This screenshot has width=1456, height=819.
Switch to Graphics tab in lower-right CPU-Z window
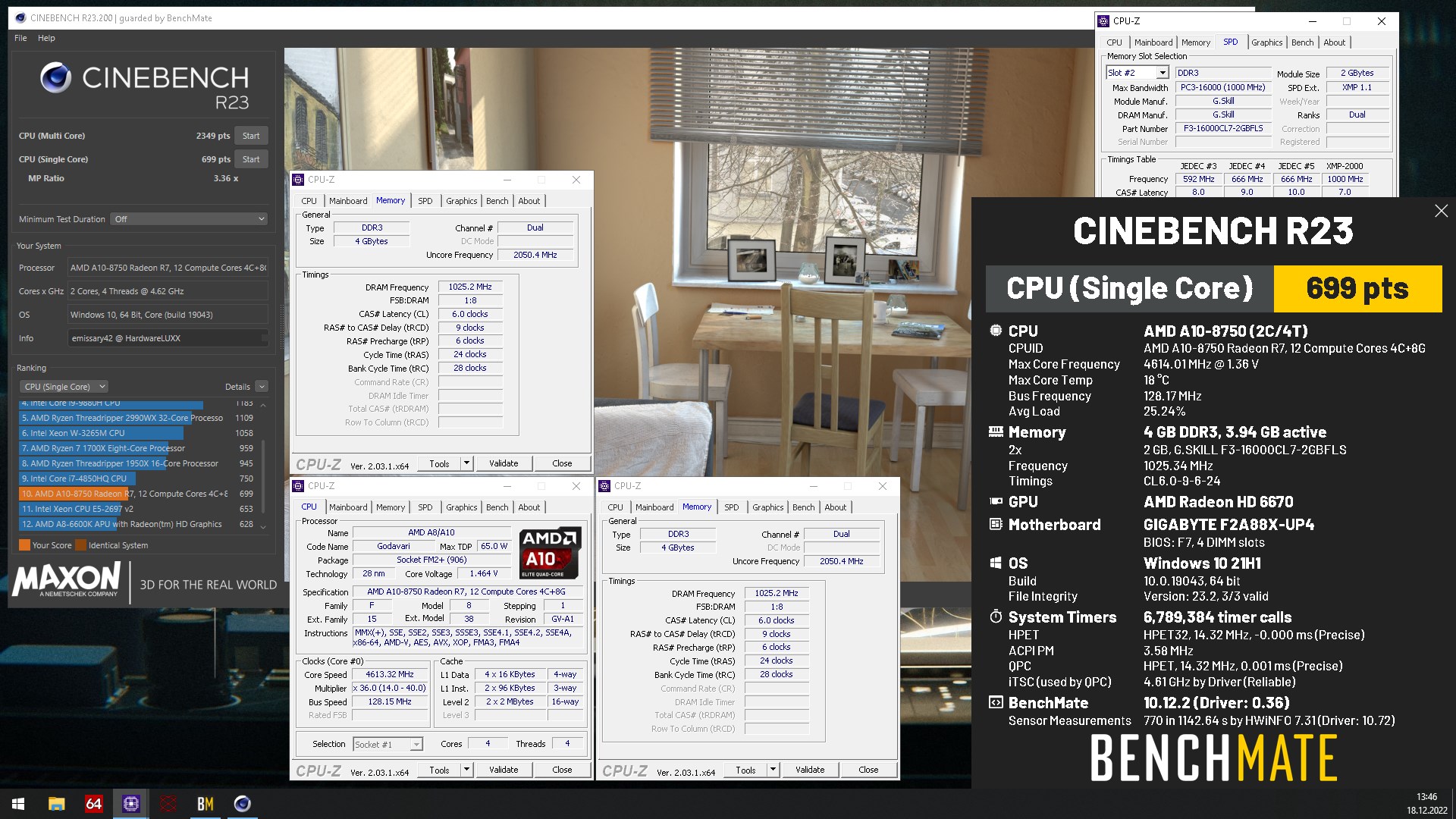tap(768, 507)
